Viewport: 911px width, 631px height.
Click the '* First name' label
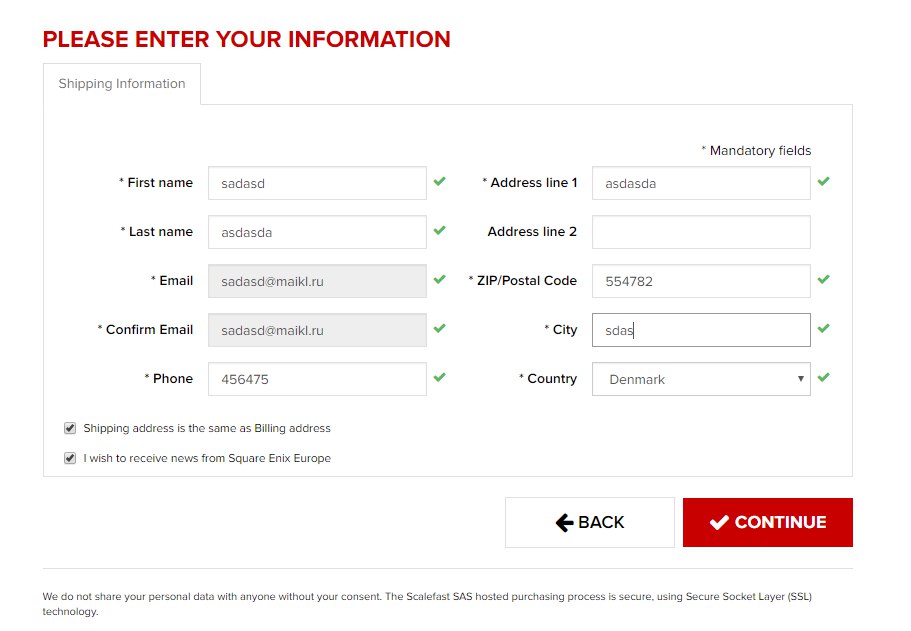click(156, 182)
